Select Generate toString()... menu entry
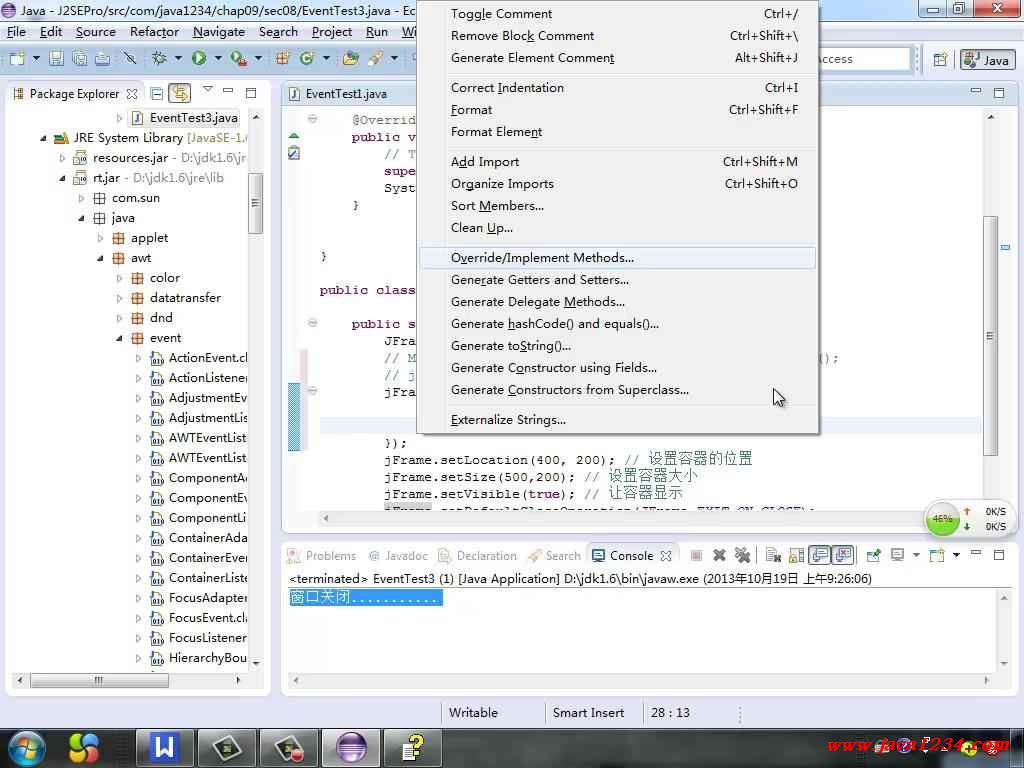The height and width of the screenshot is (768, 1024). [618, 346]
